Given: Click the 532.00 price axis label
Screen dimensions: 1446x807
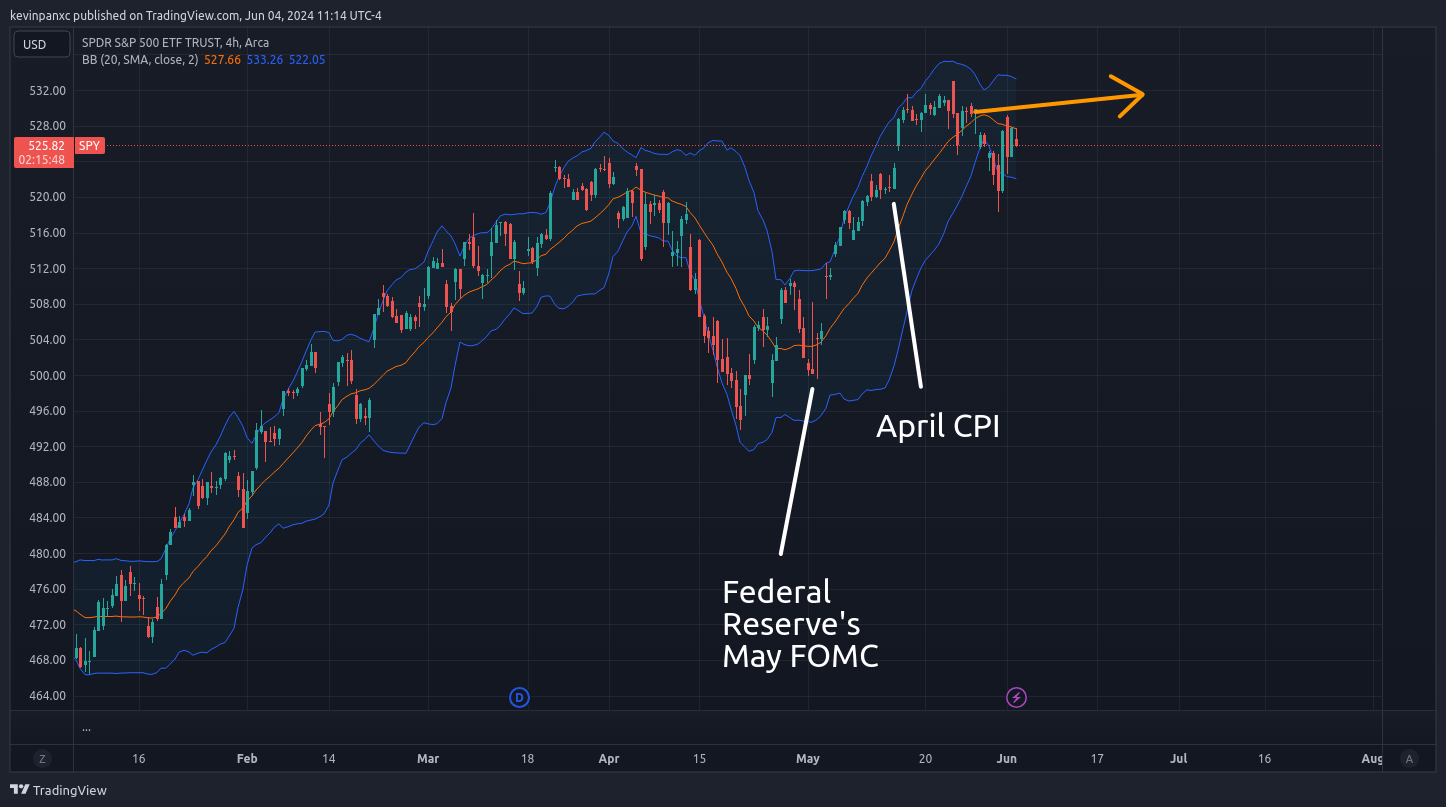Looking at the screenshot, I should click(x=48, y=90).
